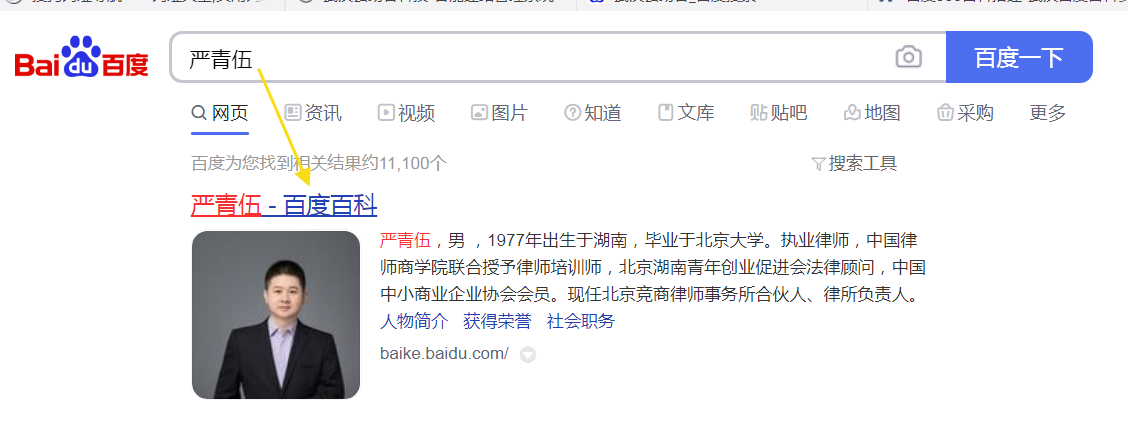The image size is (1128, 421).
Task: Open the 采购 shopping tab
Action: pyautogui.click(x=965, y=112)
